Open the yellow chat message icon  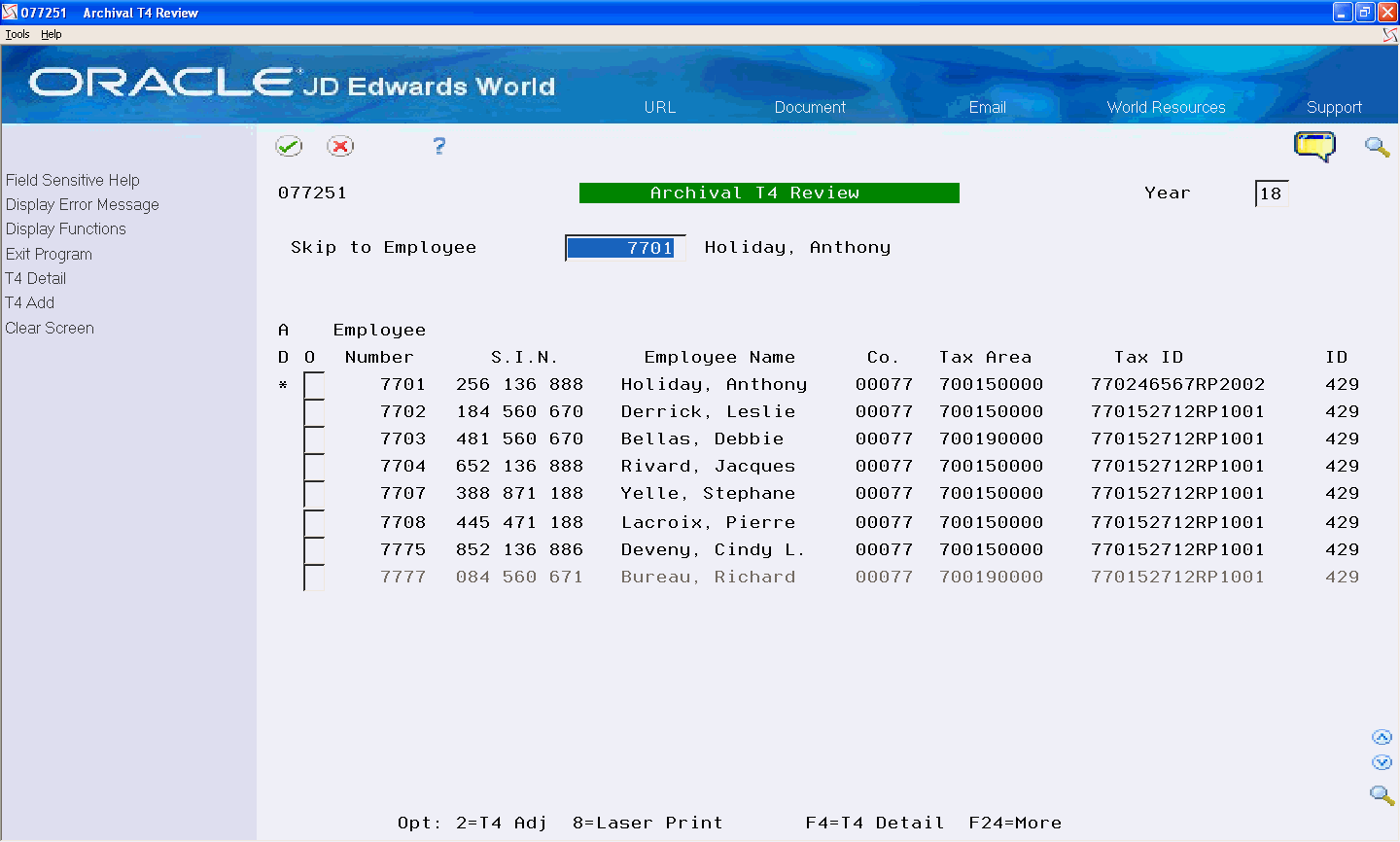(x=1314, y=147)
